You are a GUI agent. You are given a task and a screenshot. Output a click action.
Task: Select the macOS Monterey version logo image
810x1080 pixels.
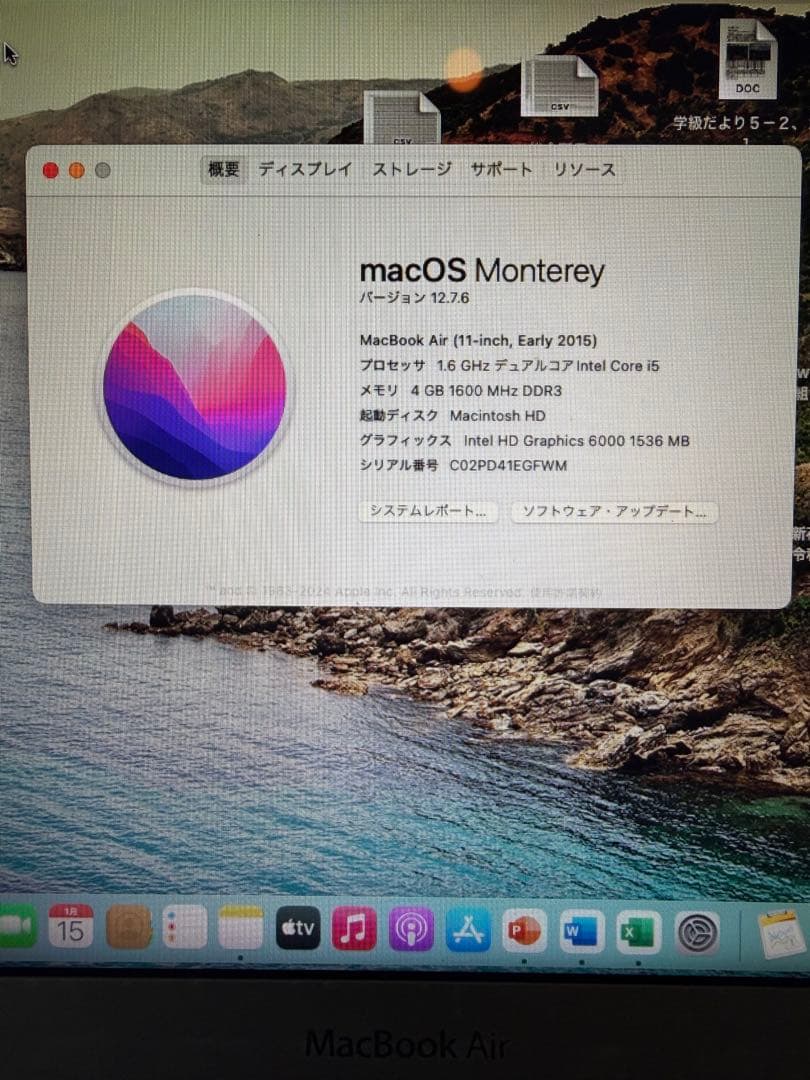[x=197, y=390]
